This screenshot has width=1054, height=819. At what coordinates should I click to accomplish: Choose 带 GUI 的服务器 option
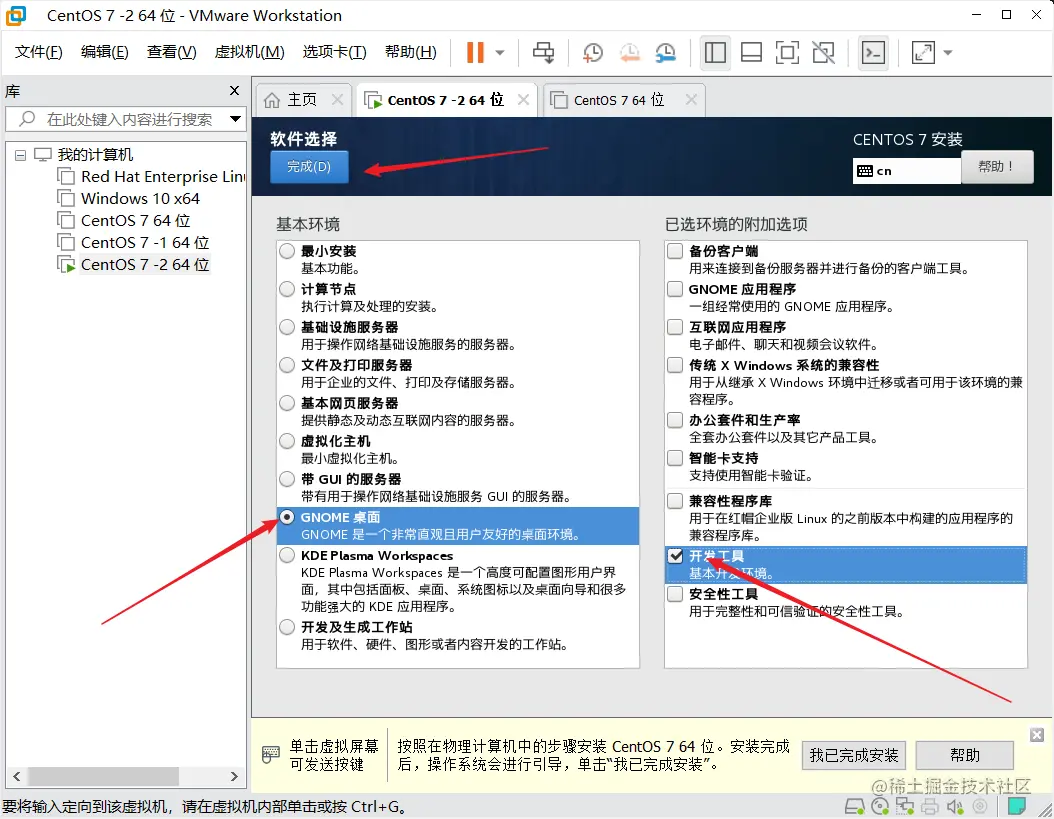(287, 479)
